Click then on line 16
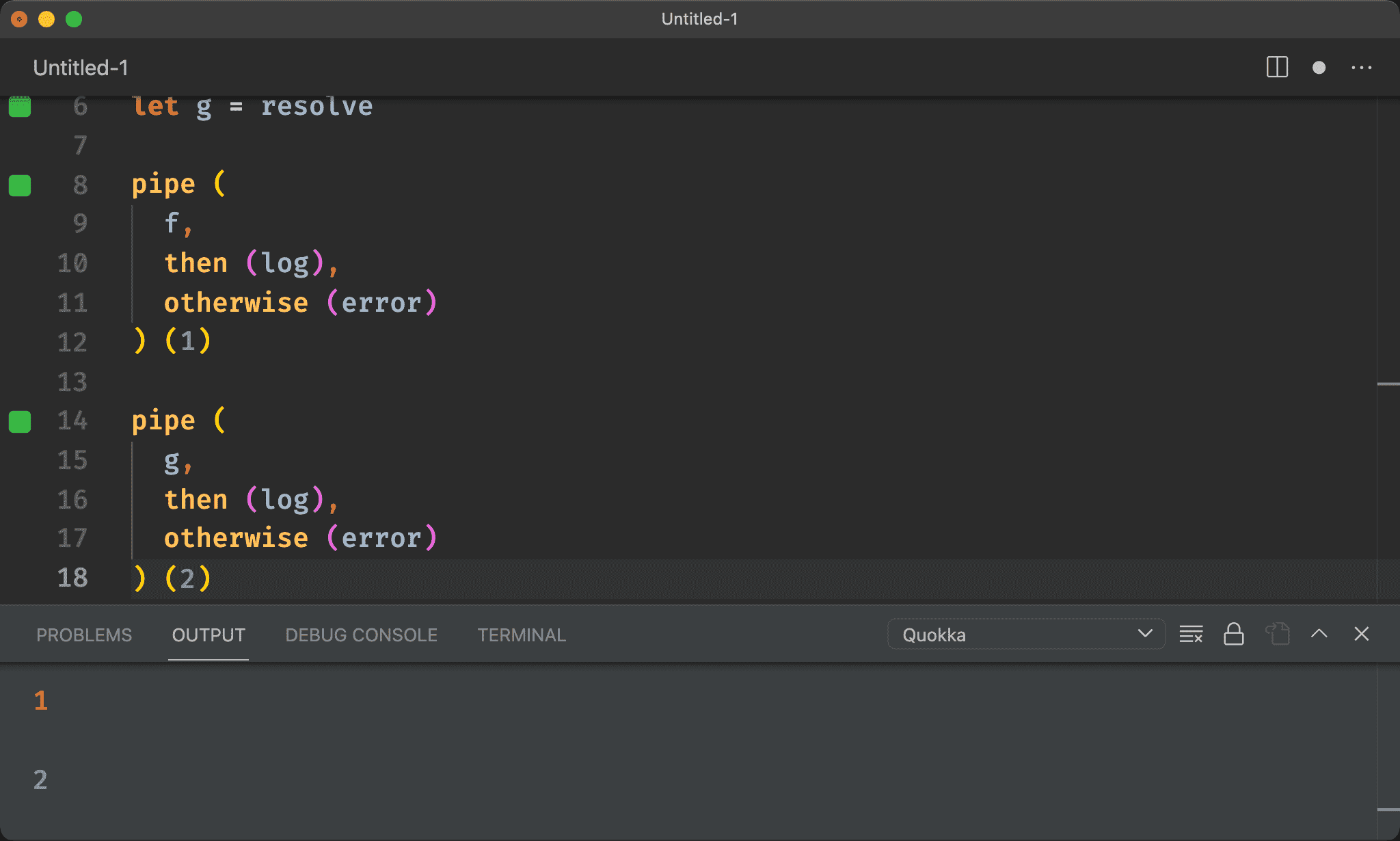Image resolution: width=1400 pixels, height=841 pixels. tap(196, 500)
